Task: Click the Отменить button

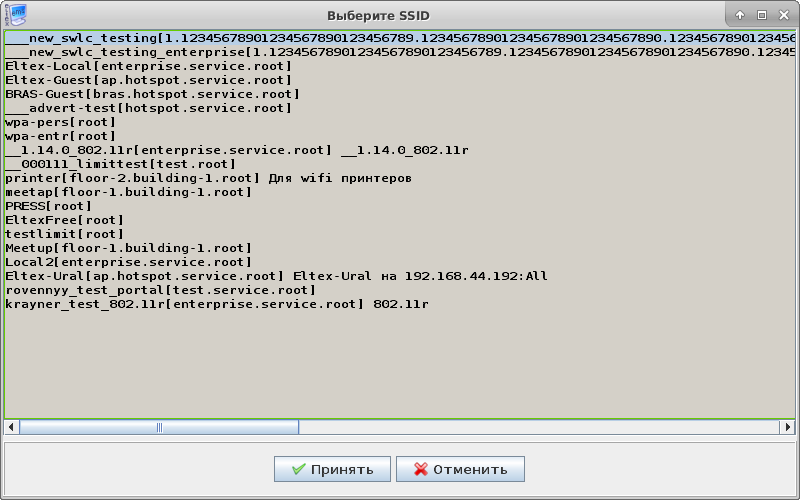Action: [x=460, y=469]
